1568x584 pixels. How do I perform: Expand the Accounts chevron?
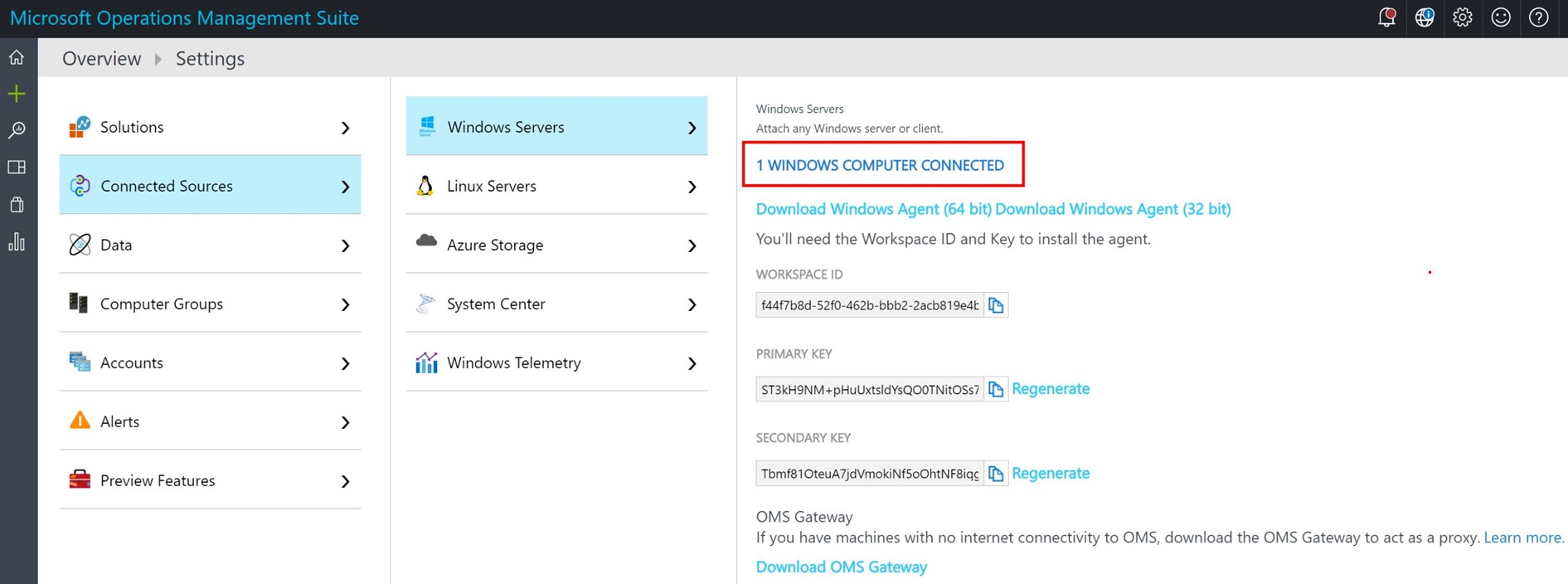point(346,363)
